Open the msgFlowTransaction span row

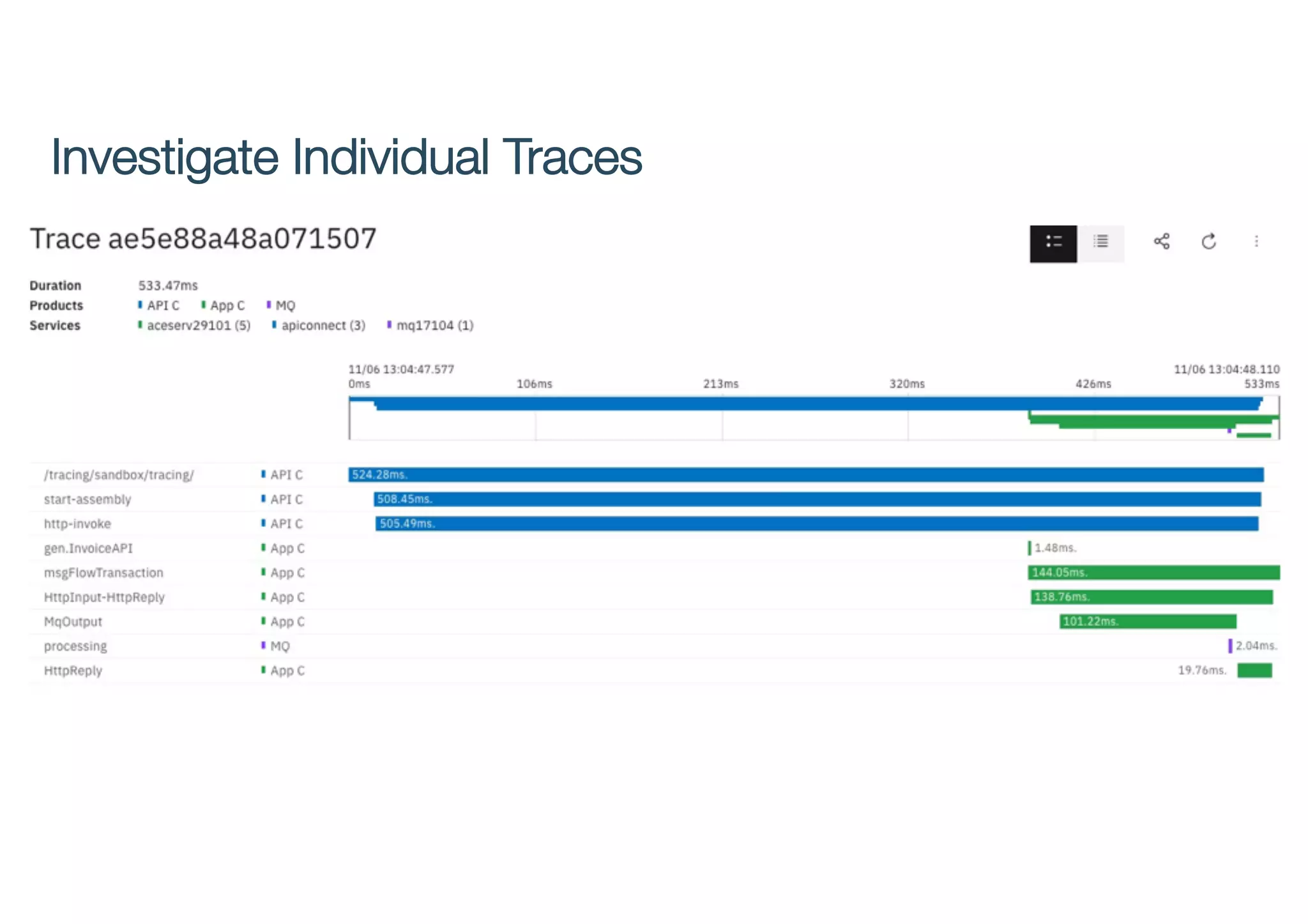655,573
